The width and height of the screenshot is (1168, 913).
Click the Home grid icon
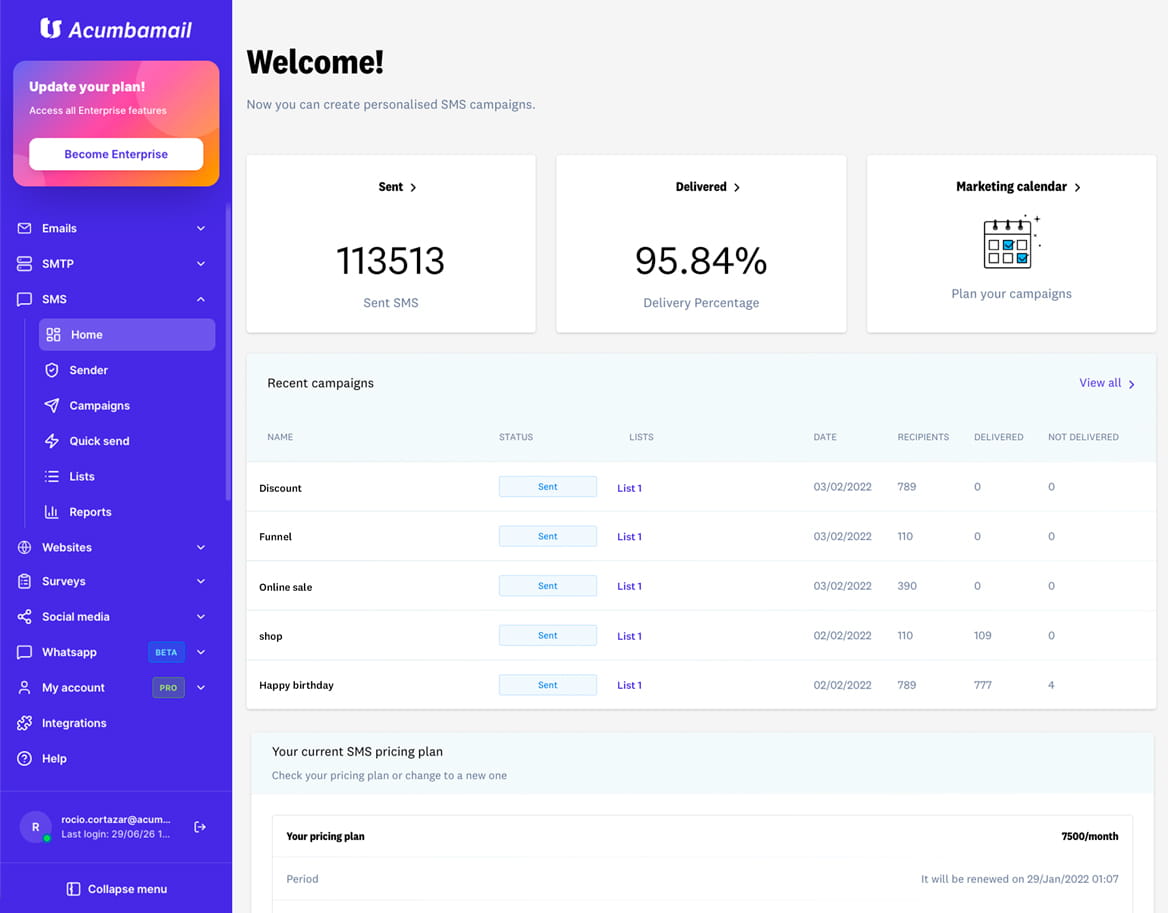coord(53,335)
